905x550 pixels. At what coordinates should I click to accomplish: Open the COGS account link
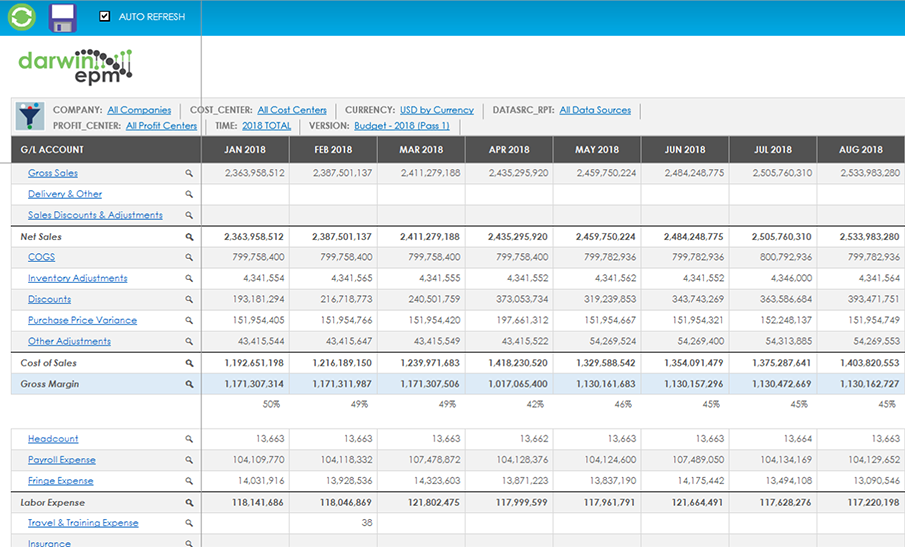point(42,257)
